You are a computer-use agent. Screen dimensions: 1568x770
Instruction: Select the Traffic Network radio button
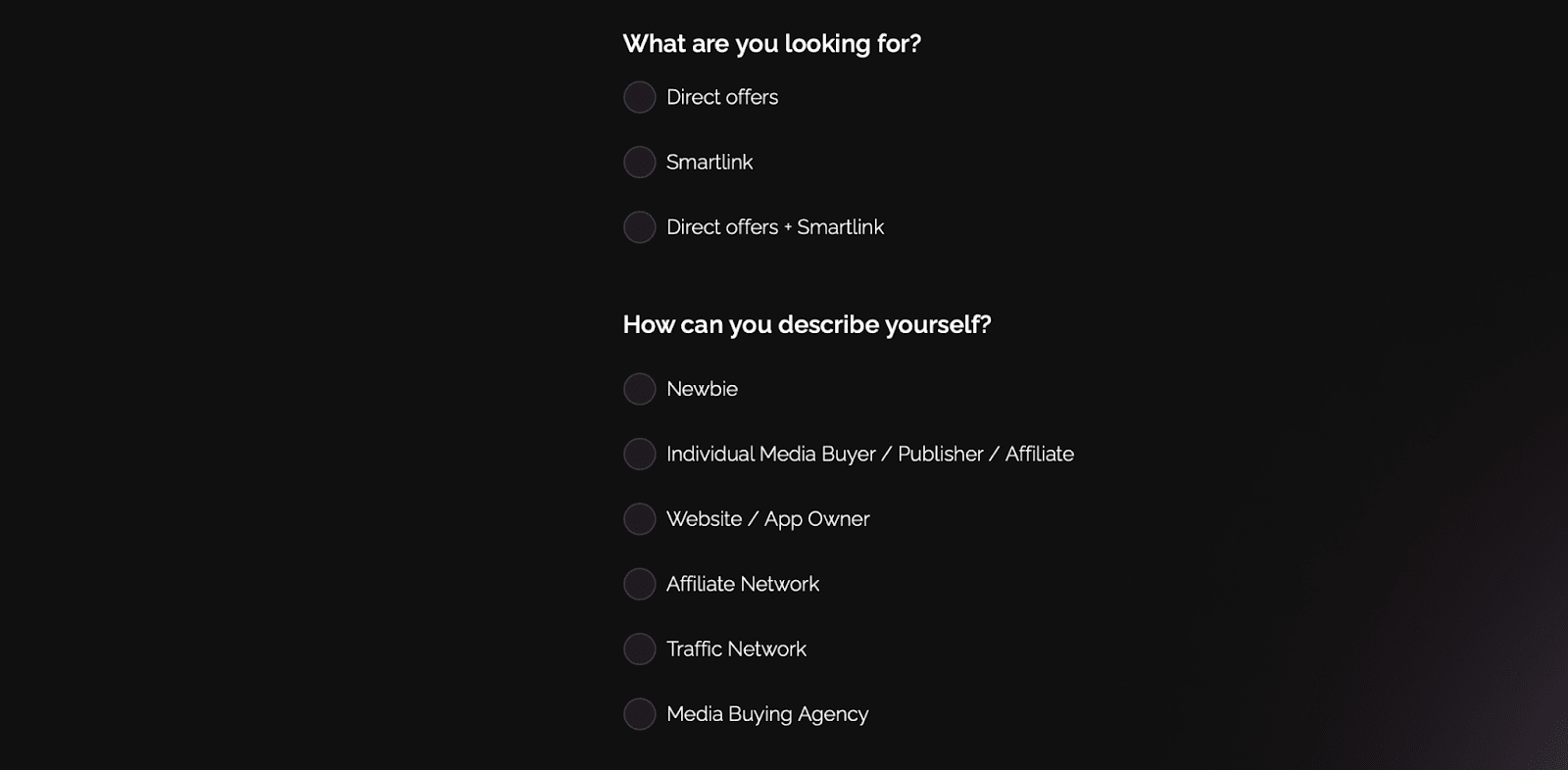pyautogui.click(x=639, y=649)
